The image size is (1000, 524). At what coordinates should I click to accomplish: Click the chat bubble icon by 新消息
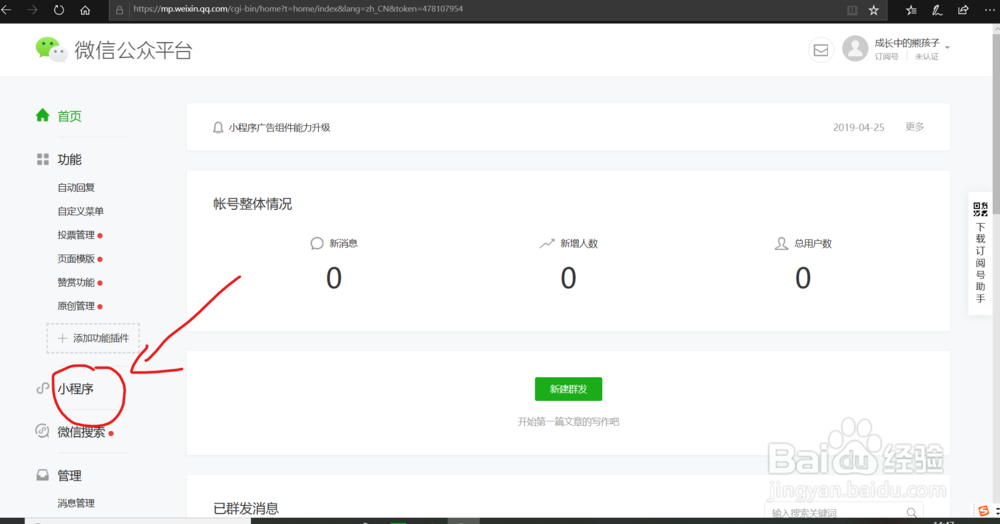pos(317,244)
